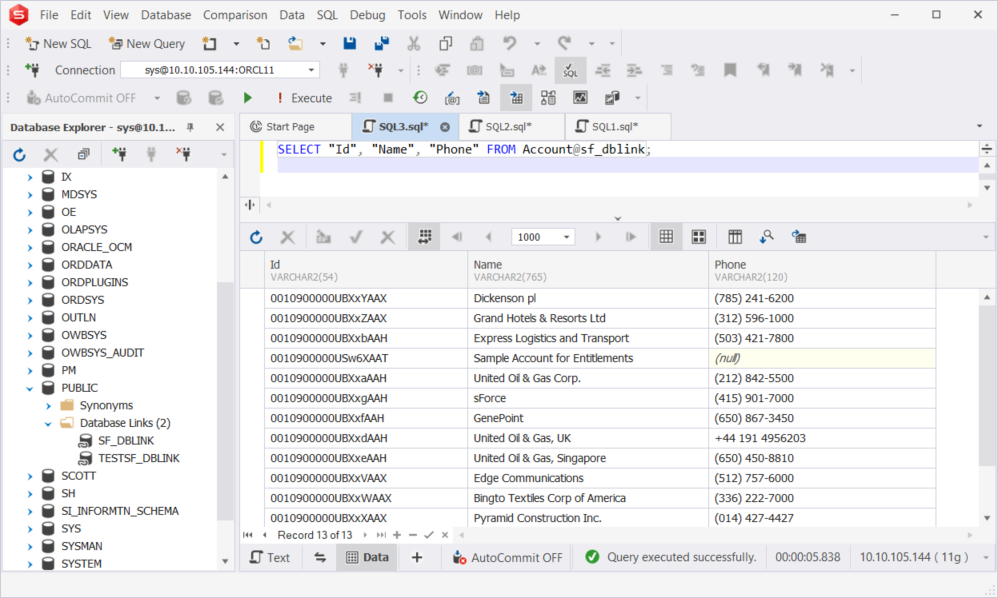Expand the SCOTT database node
The height and width of the screenshot is (598, 998).
point(30,475)
